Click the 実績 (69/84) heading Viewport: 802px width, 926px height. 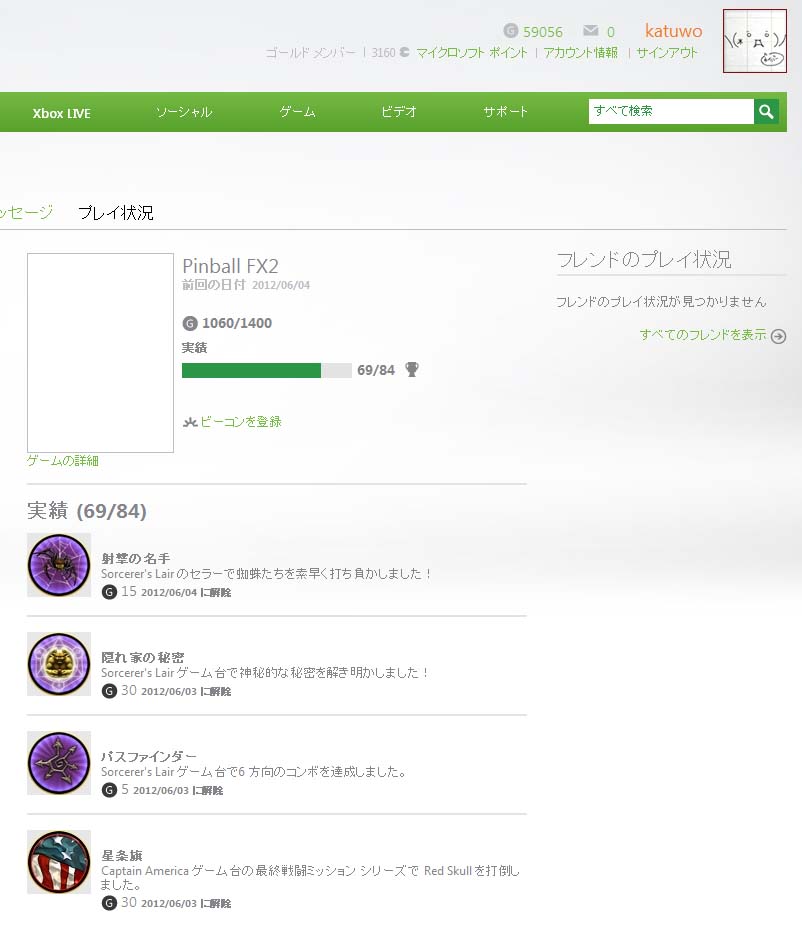[x=87, y=511]
